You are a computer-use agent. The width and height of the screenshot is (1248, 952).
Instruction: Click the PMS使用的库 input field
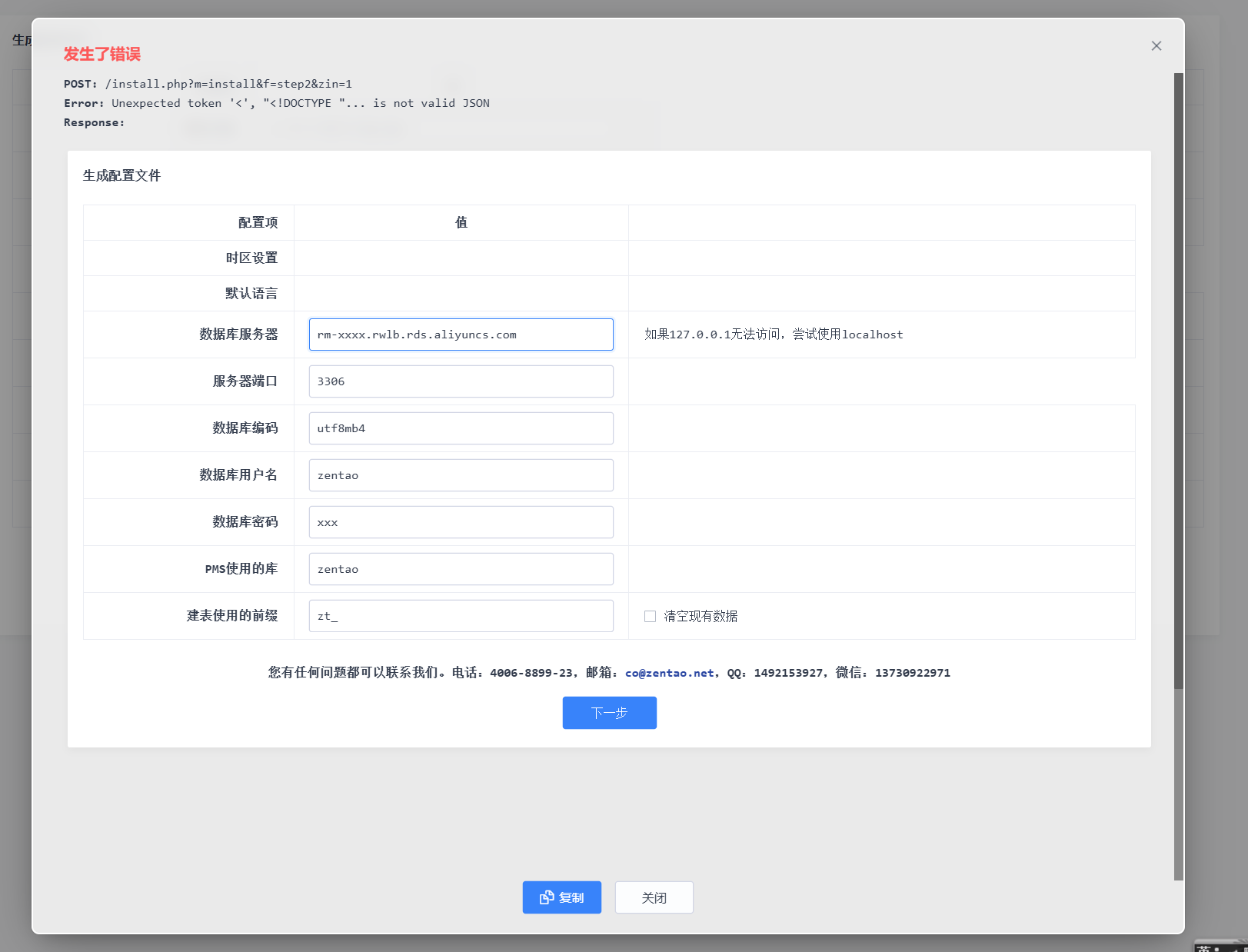click(x=461, y=569)
